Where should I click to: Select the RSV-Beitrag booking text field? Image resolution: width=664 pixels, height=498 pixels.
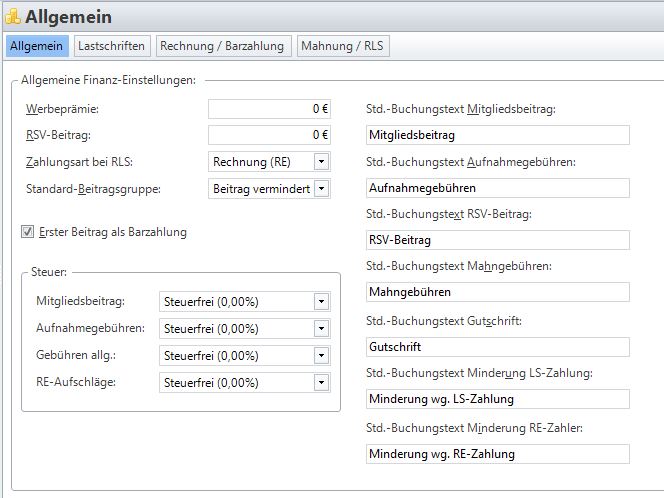(x=497, y=240)
